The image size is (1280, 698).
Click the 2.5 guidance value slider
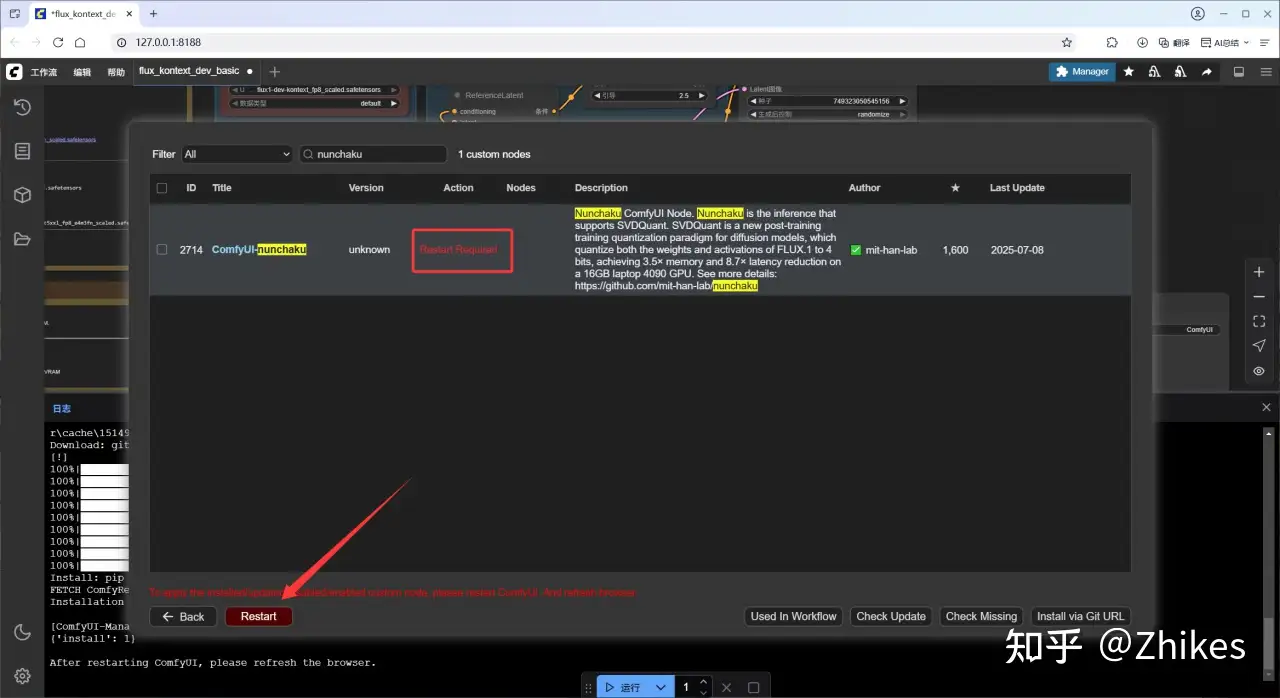tap(650, 95)
